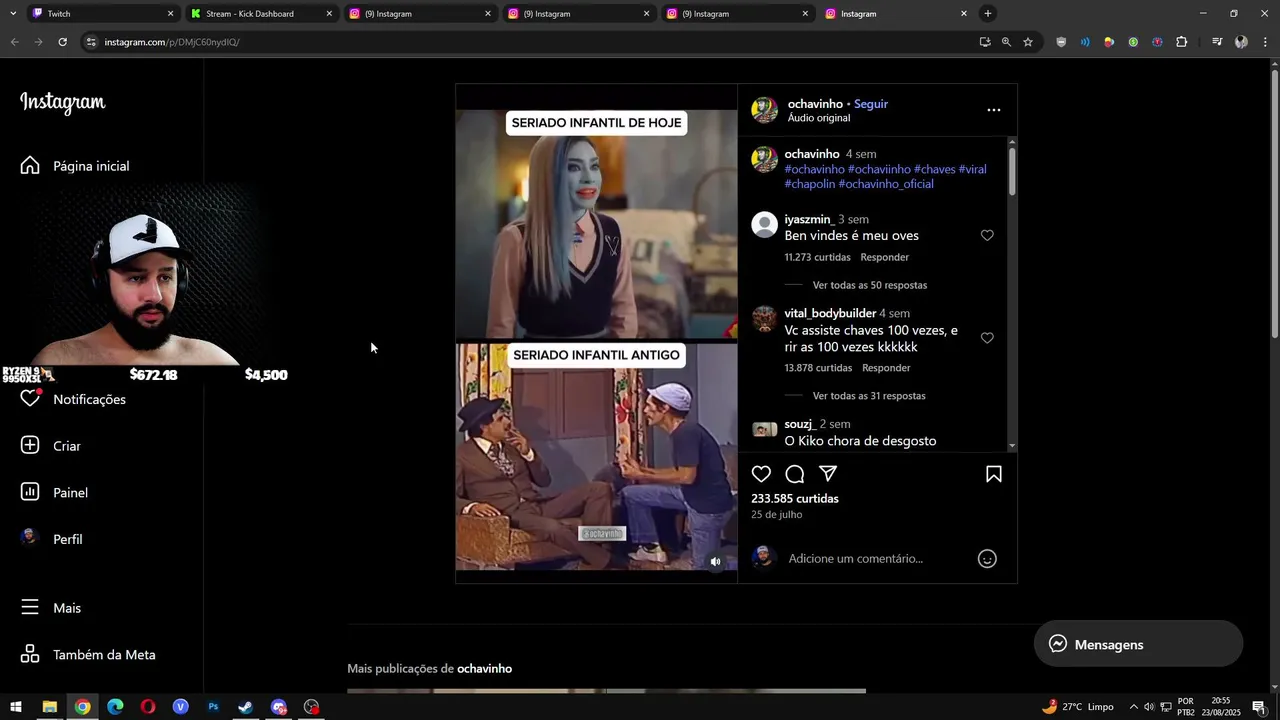
Task: Open ochavinho profile name in post header
Action: pyautogui.click(x=815, y=104)
